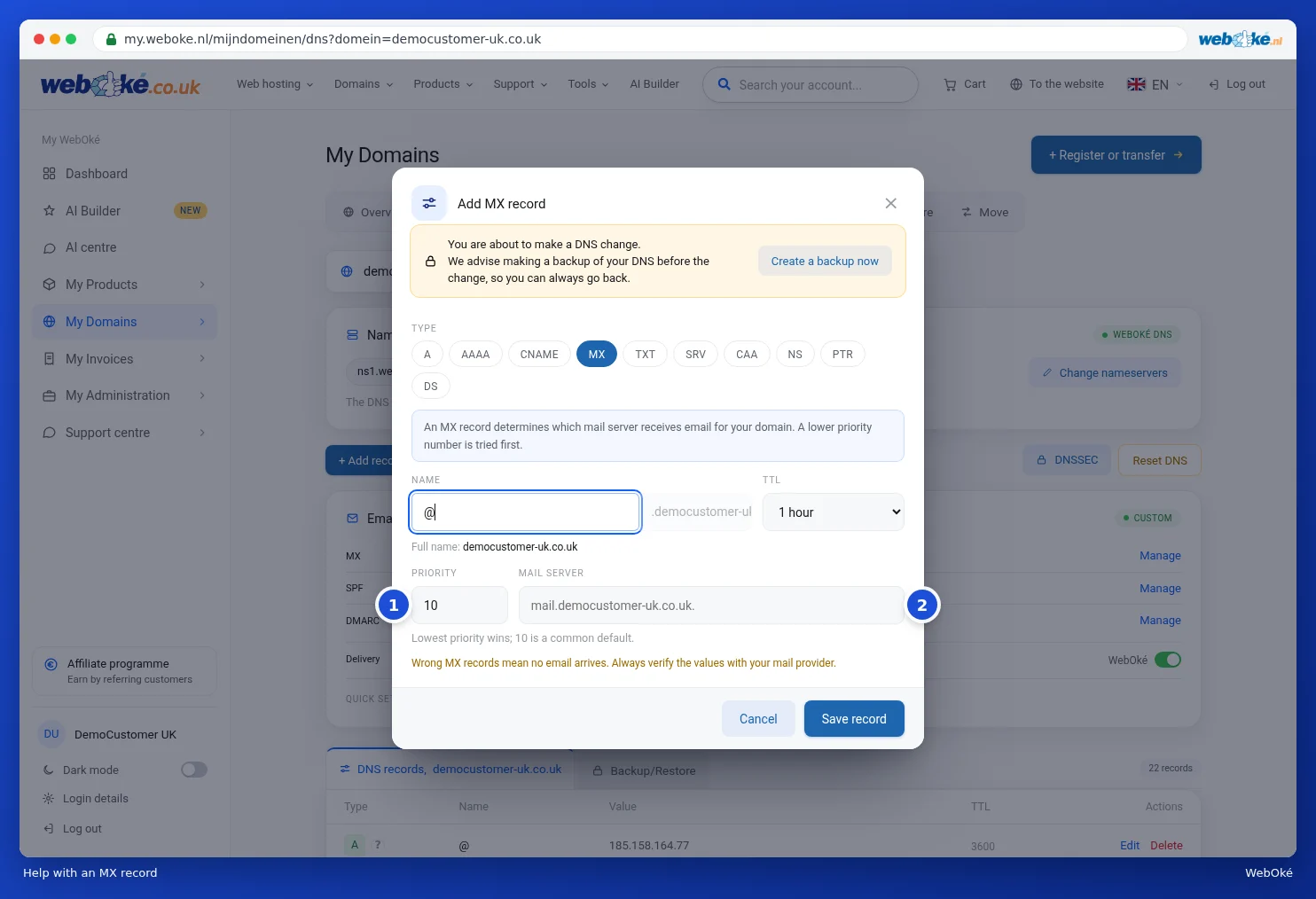Image resolution: width=1316 pixels, height=899 pixels.
Task: Toggle Dark mode switch
Action: tap(194, 770)
